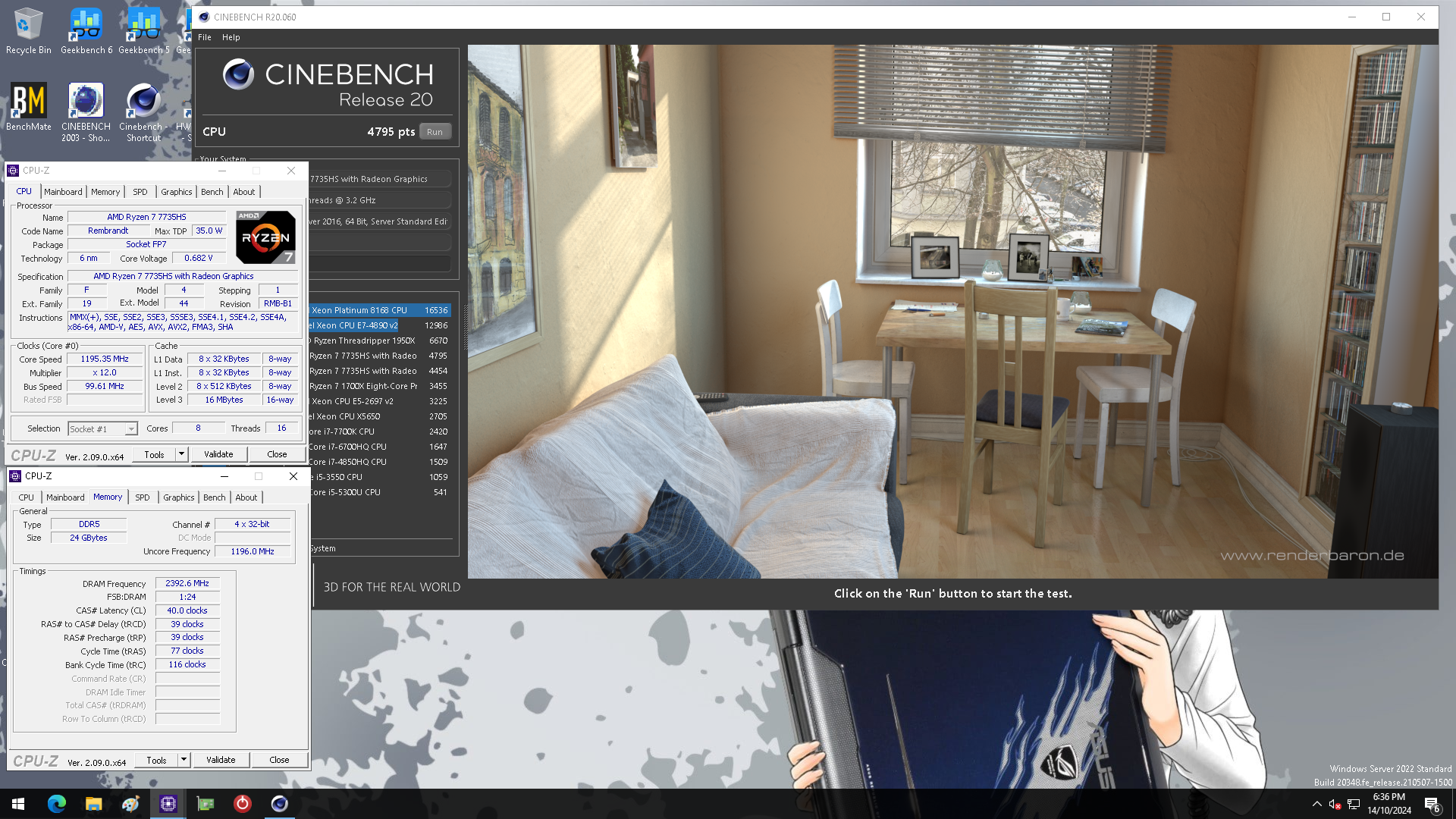Click Validate in bottom CPU-Z window
1456x819 pixels.
tap(221, 760)
